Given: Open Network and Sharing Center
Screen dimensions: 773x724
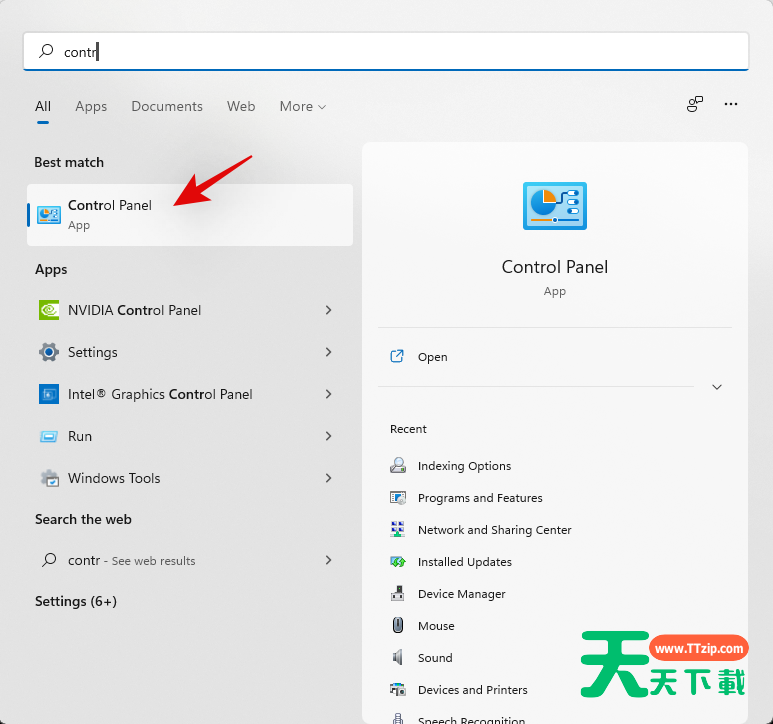Looking at the screenshot, I should tap(494, 530).
